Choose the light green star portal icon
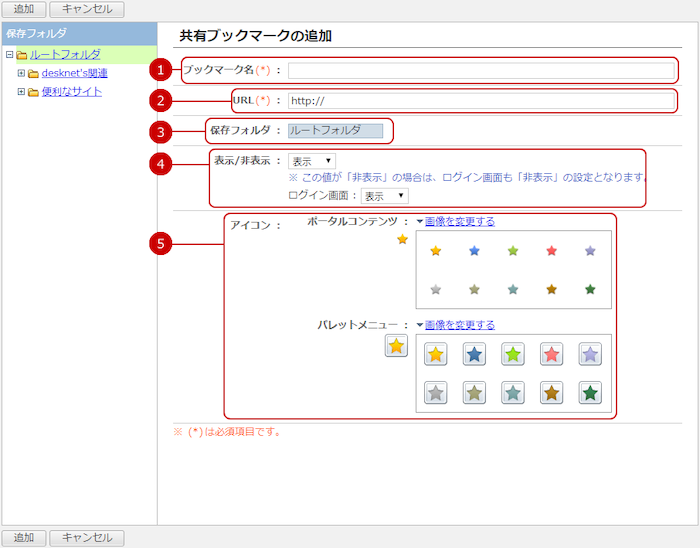This screenshot has width=700, height=548. click(513, 251)
